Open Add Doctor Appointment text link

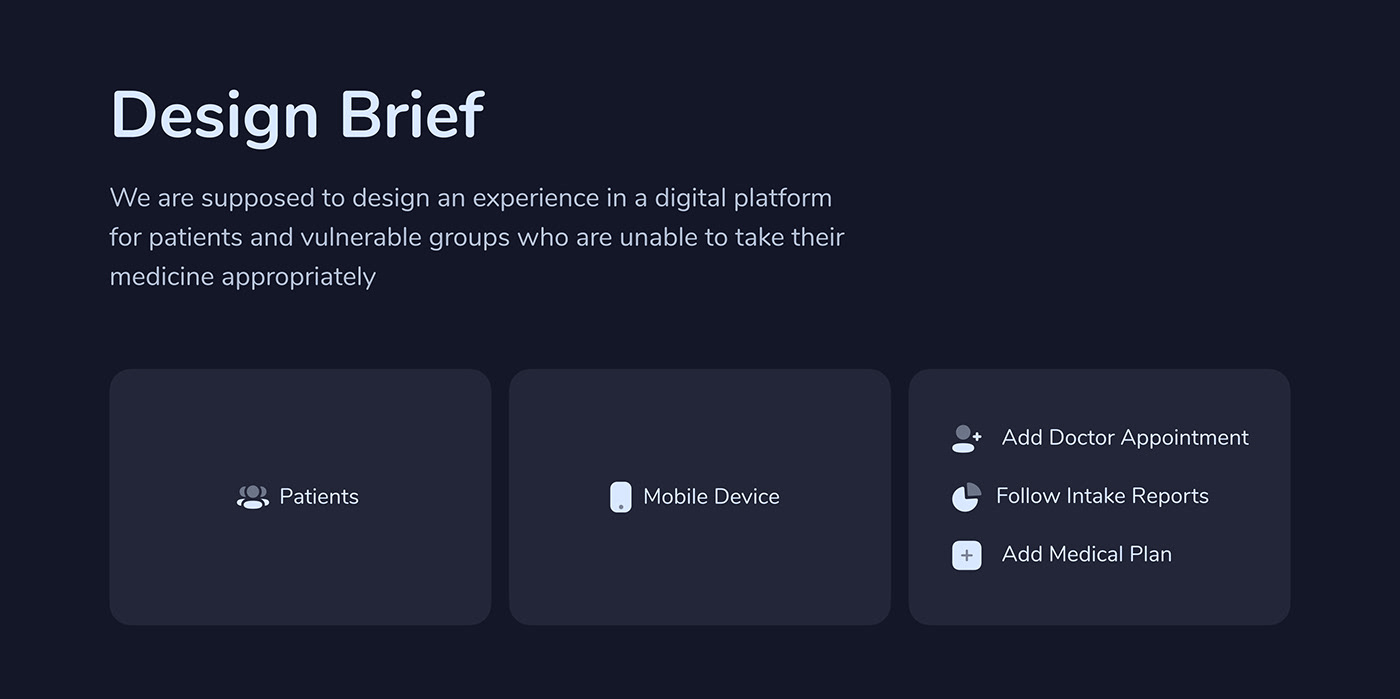tap(1125, 438)
